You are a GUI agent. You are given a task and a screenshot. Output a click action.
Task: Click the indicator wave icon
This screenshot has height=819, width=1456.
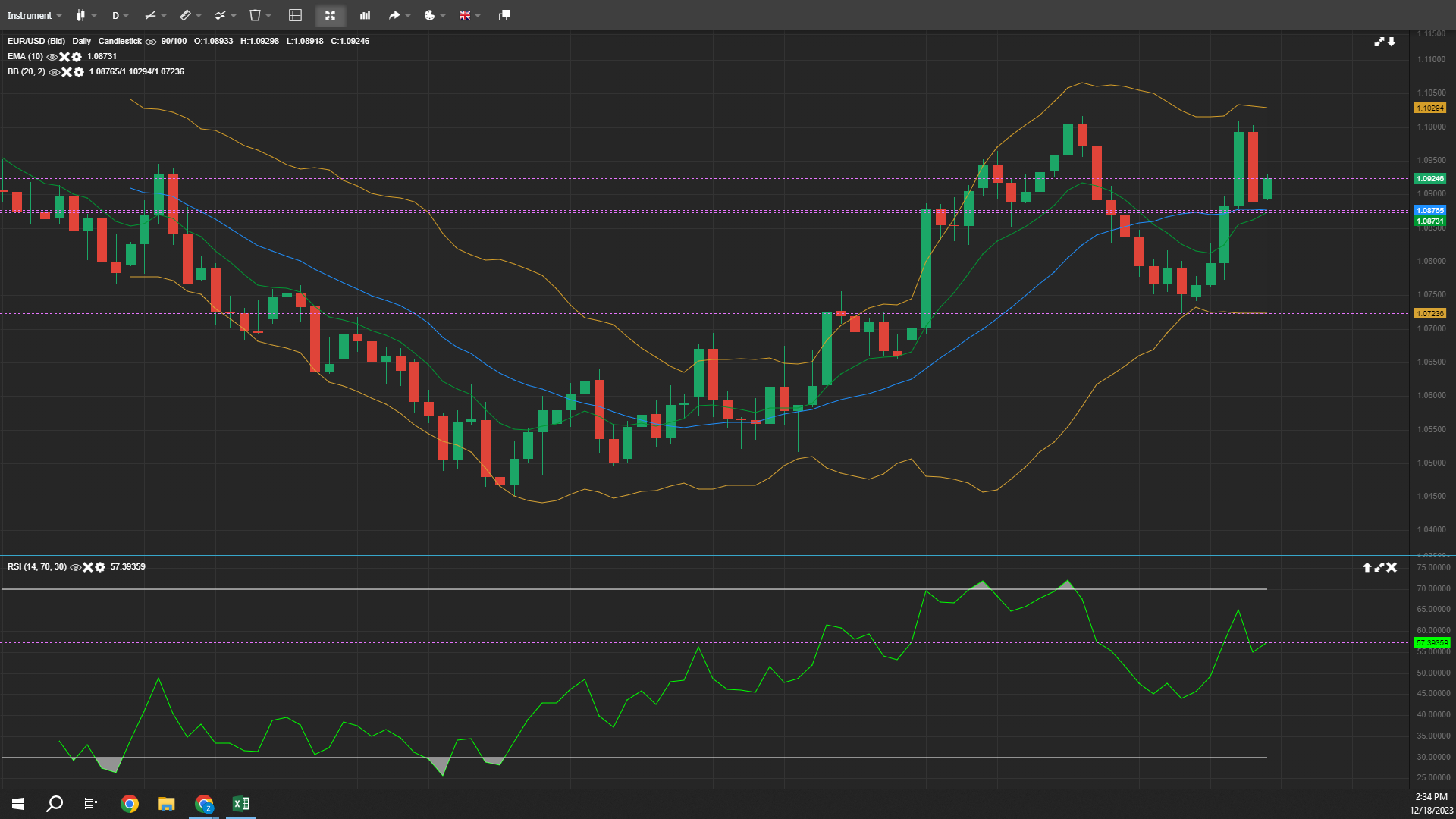pyautogui.click(x=220, y=15)
